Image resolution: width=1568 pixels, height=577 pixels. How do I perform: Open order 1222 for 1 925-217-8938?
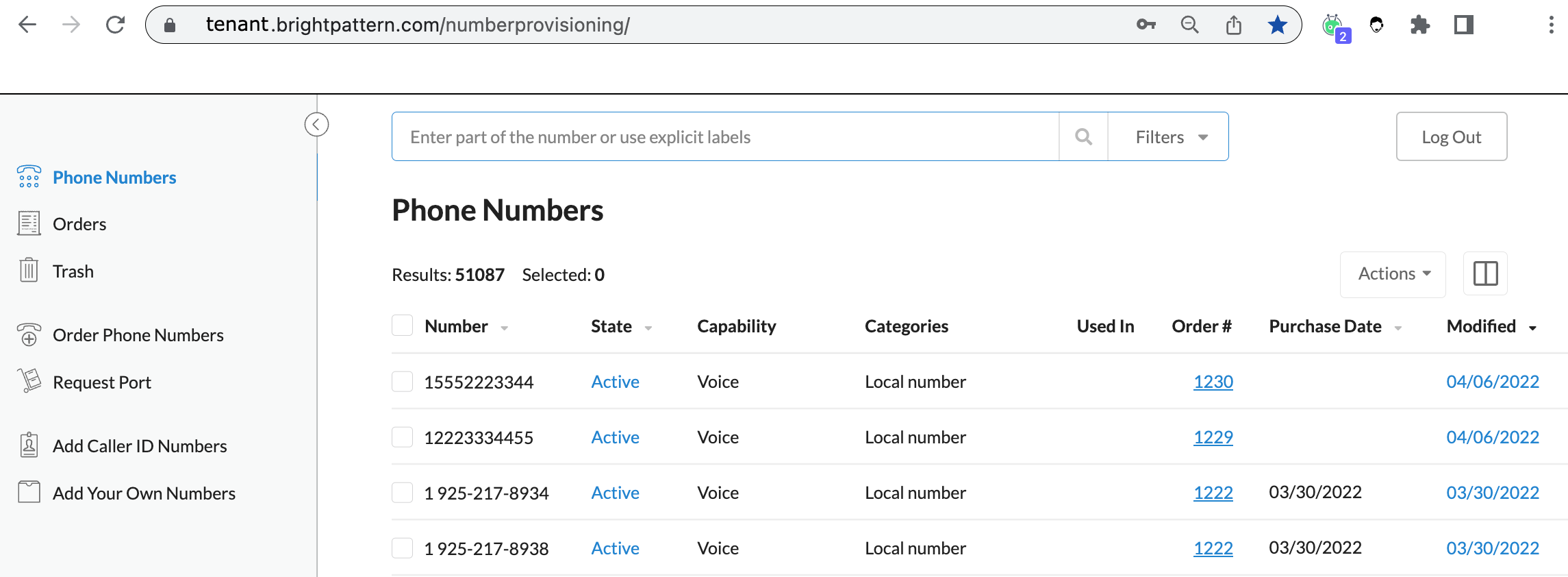[x=1213, y=548]
